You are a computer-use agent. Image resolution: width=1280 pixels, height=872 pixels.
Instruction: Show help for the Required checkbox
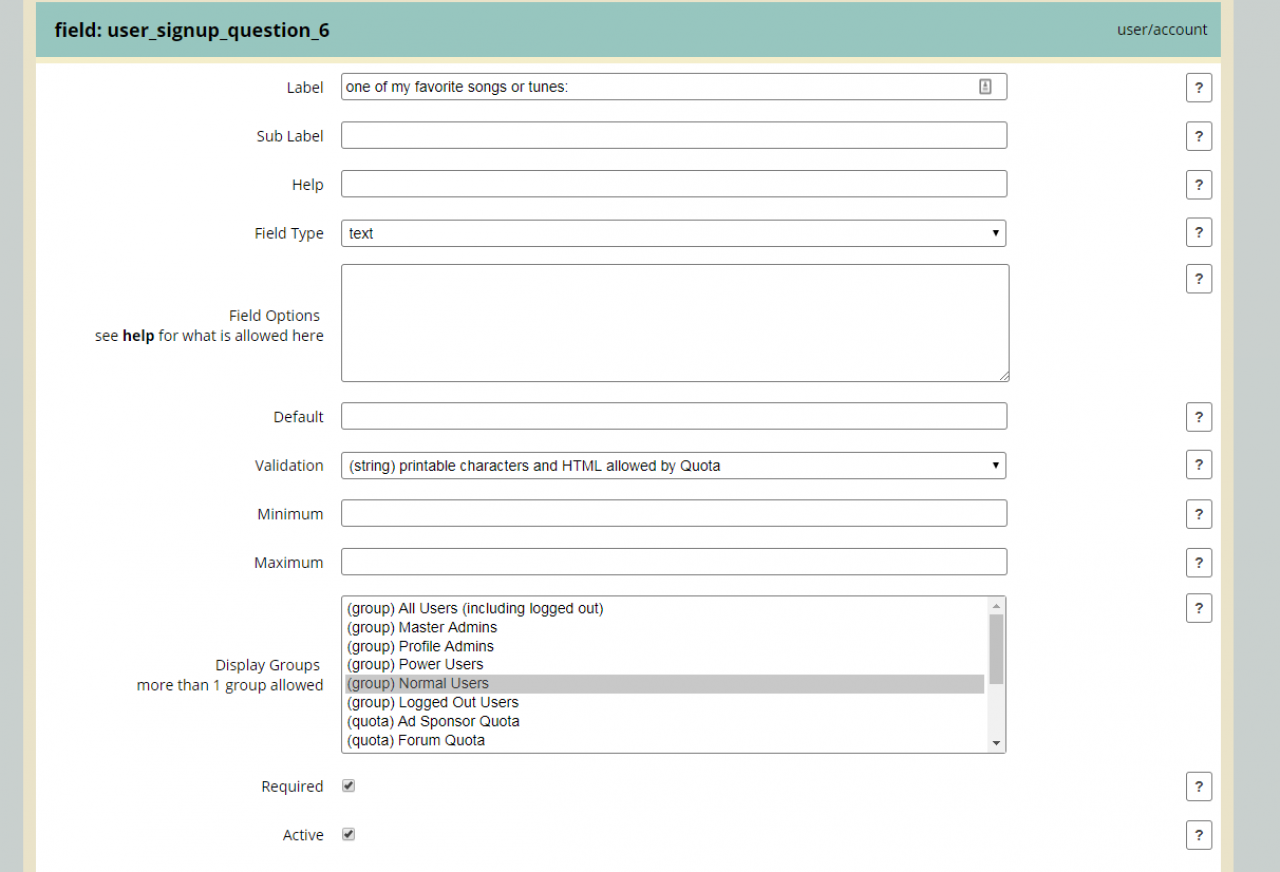[x=1198, y=787]
